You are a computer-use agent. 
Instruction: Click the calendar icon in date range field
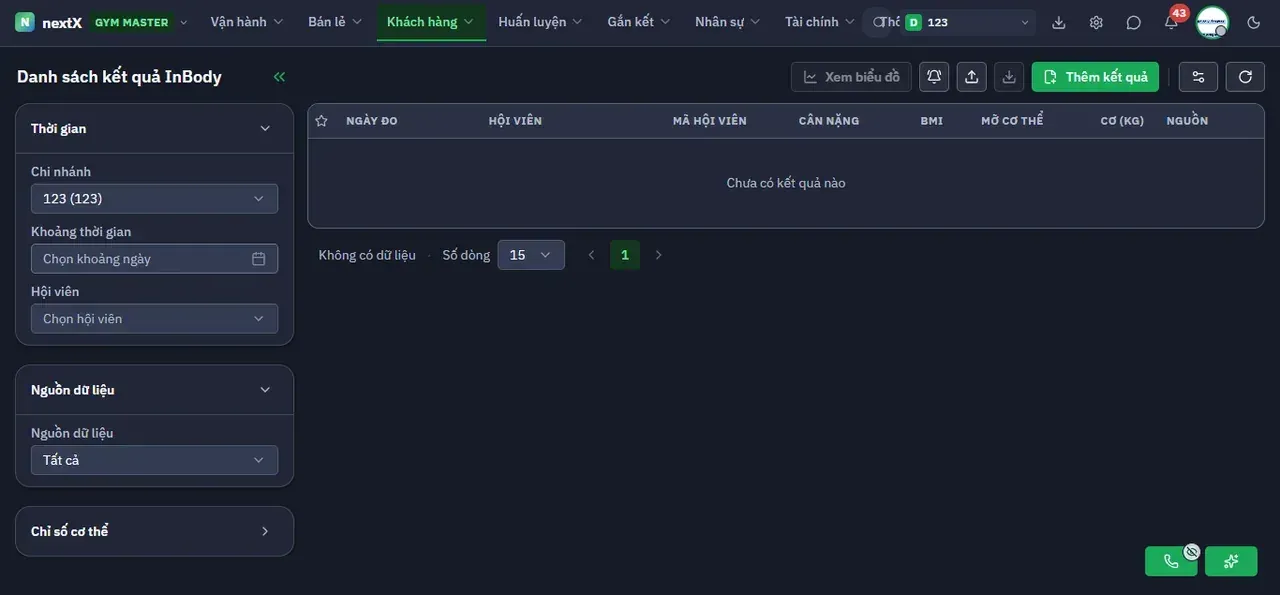(x=258, y=259)
